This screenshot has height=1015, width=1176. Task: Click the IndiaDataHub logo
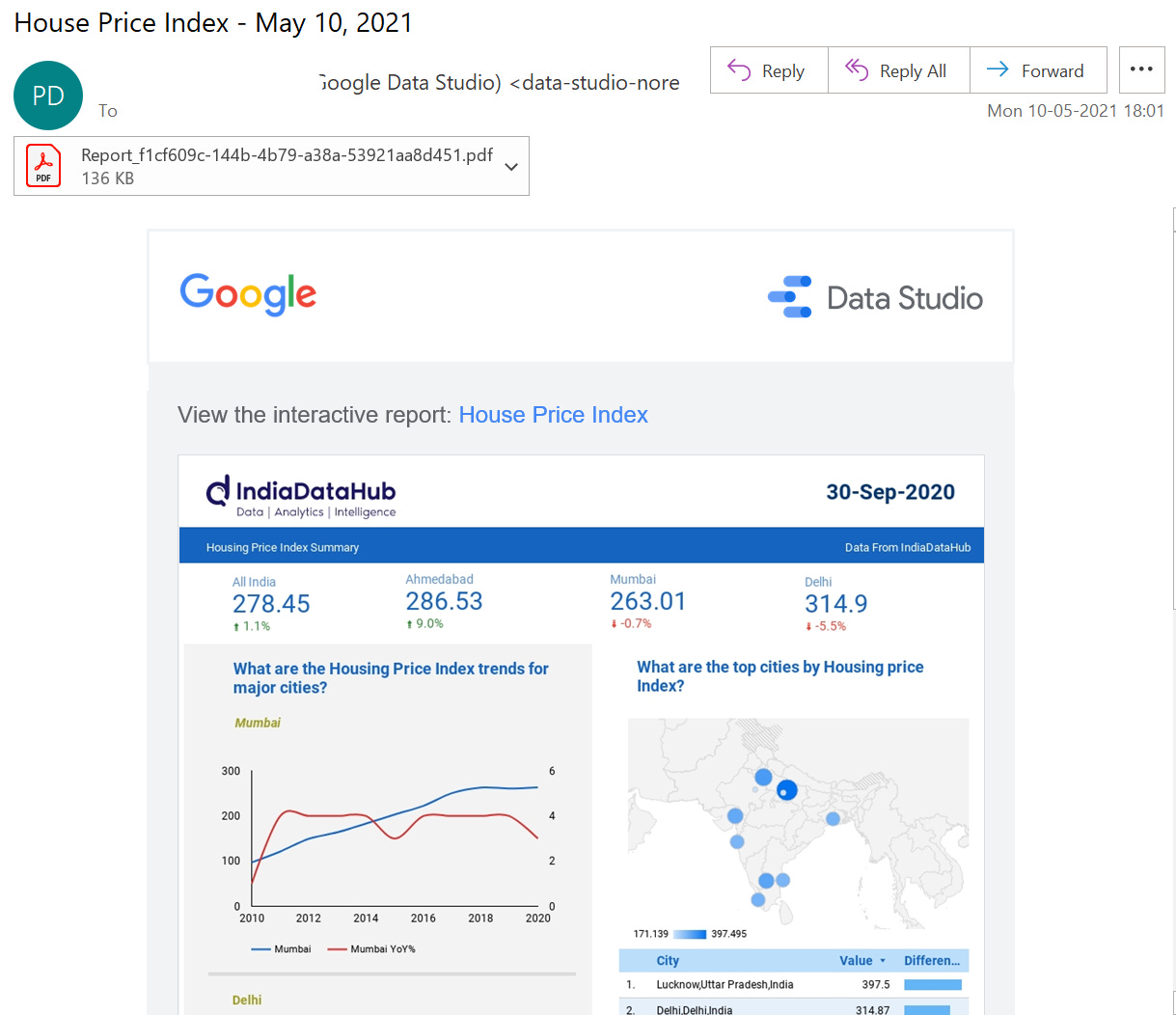point(301,496)
